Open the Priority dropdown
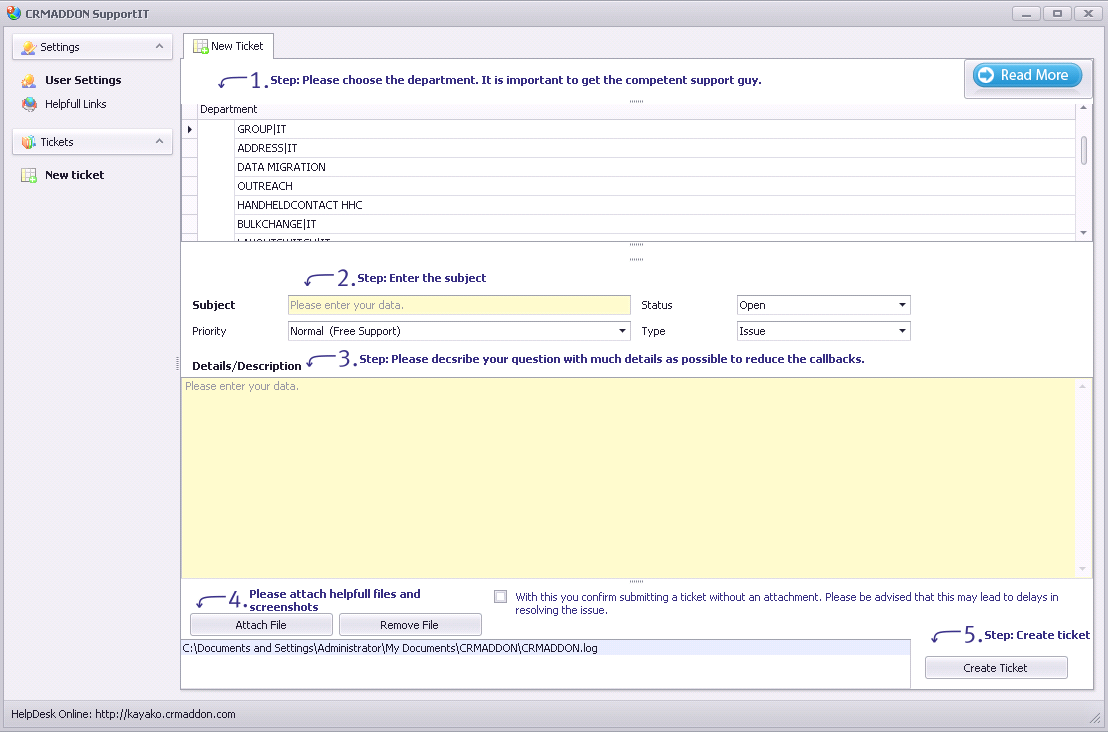This screenshot has height=732, width=1108. tap(623, 331)
